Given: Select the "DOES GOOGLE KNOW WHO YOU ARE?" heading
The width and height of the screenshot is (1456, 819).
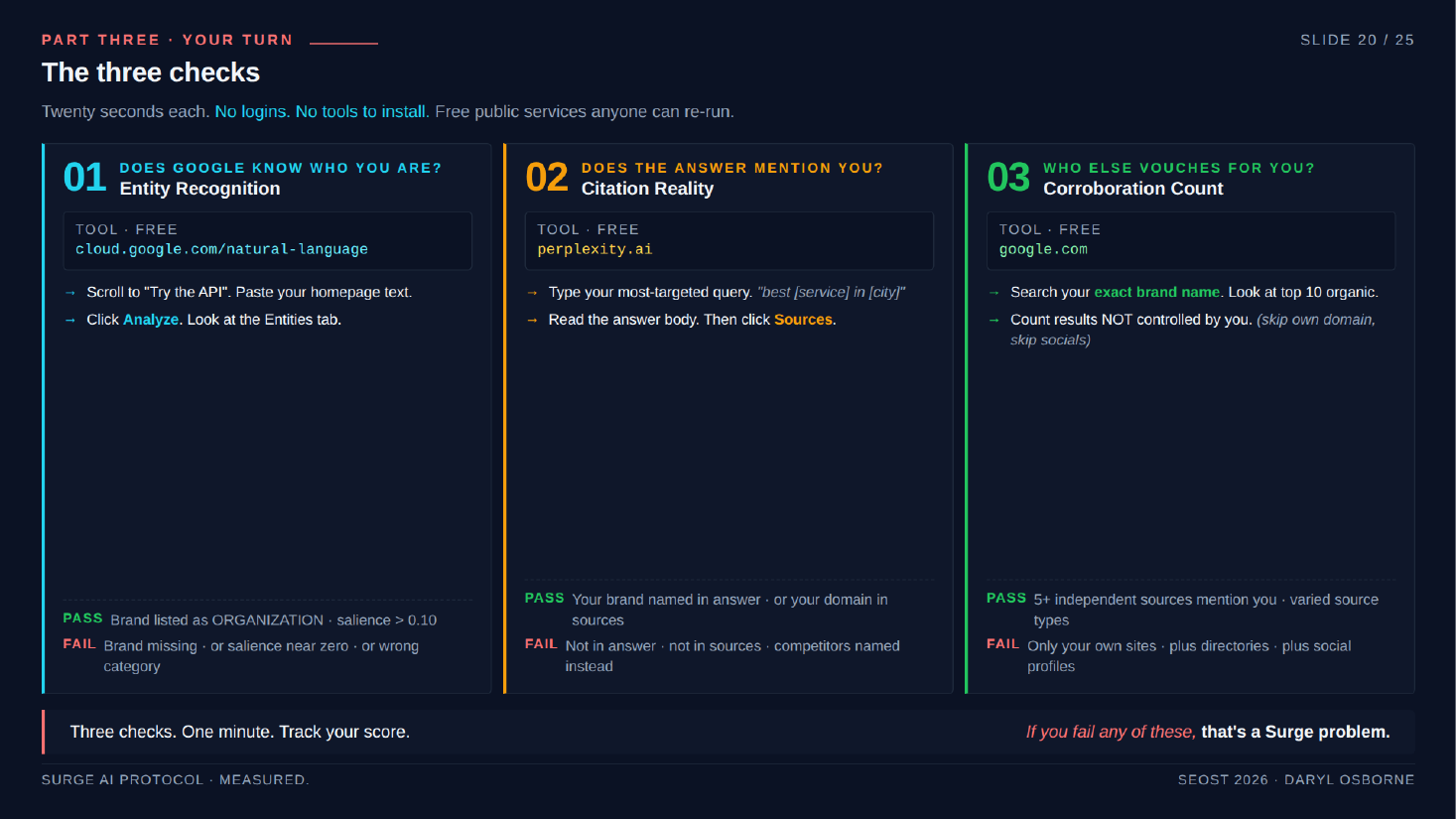Looking at the screenshot, I should click(x=281, y=168).
